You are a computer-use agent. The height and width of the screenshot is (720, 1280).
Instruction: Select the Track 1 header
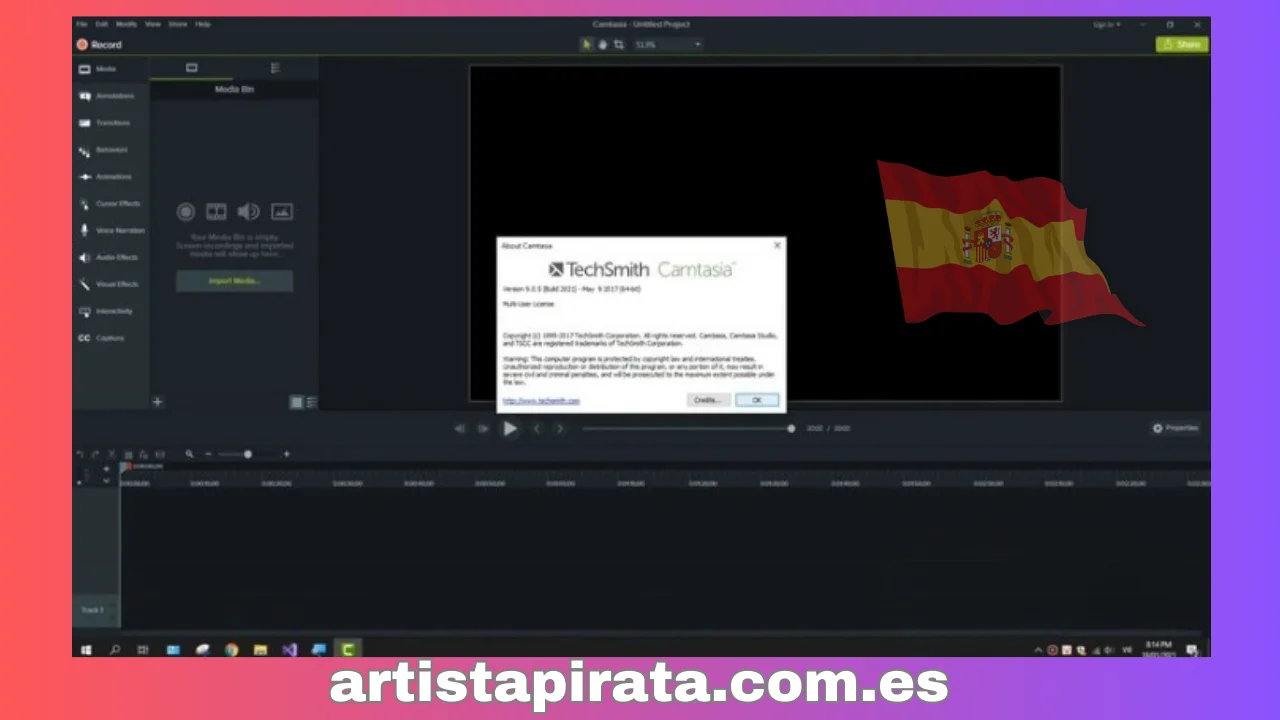coord(95,609)
